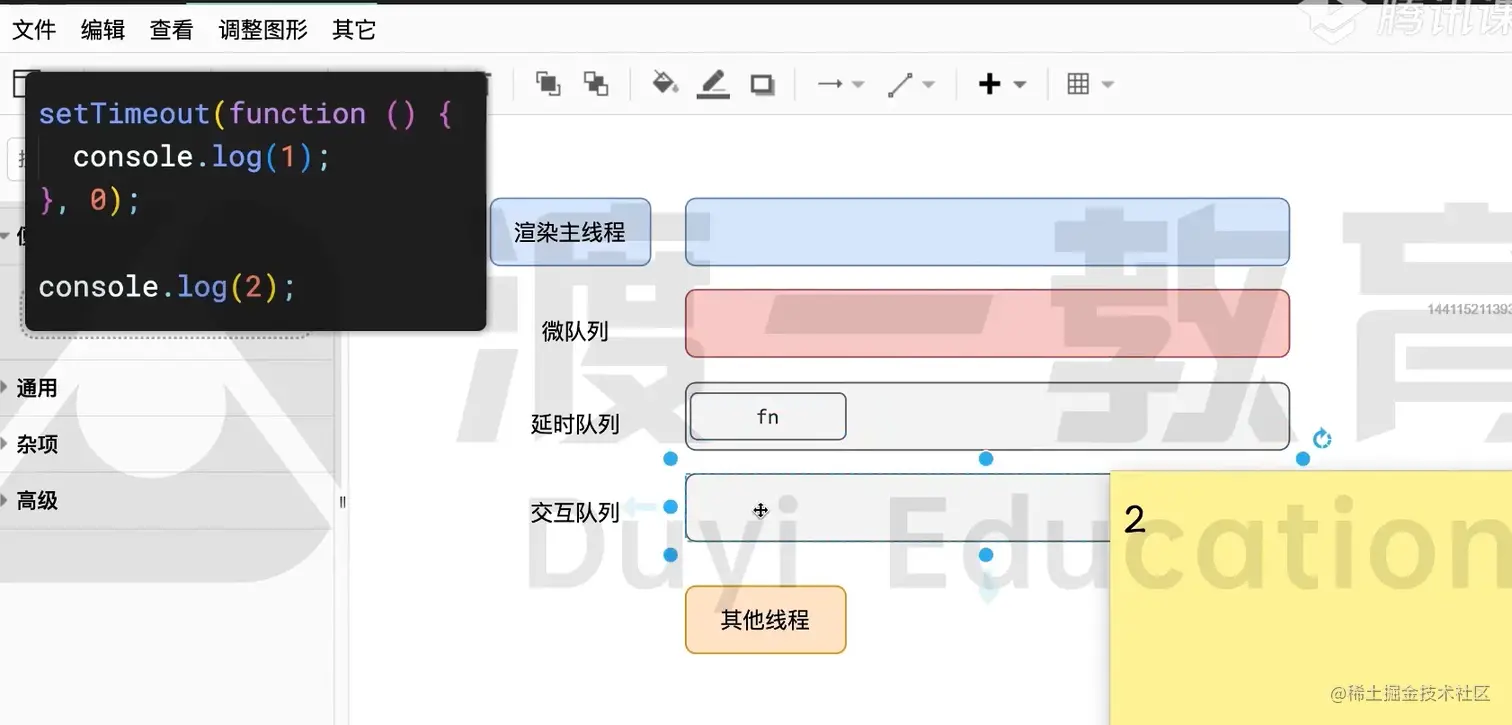The width and height of the screenshot is (1512, 725).
Task: Open the 文件 menu
Action: coord(34,30)
